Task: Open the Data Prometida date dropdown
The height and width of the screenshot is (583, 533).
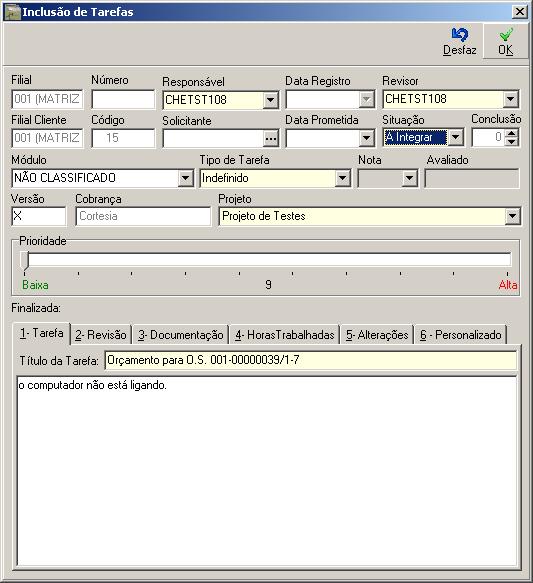Action: coord(366,138)
